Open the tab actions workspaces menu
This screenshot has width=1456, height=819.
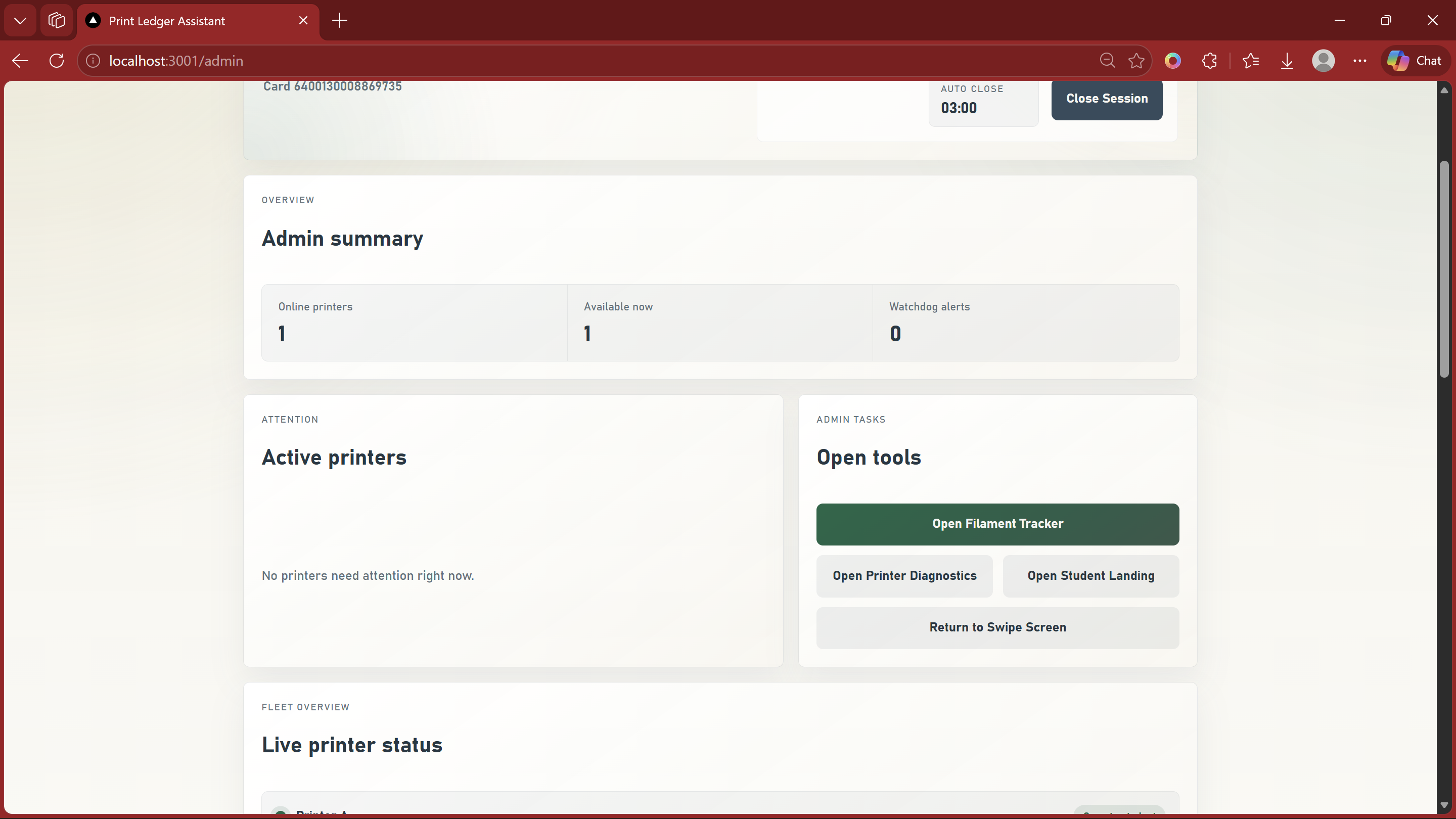[x=57, y=21]
